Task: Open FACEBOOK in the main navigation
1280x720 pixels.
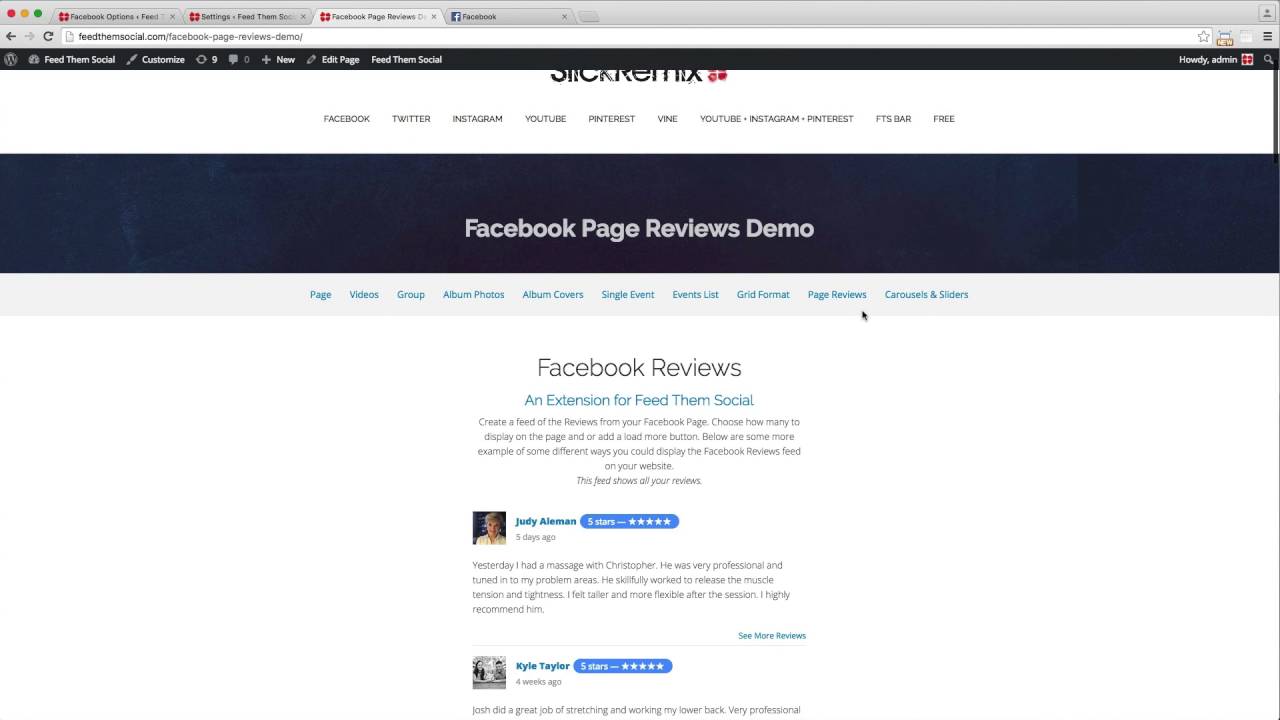Action: point(347,119)
